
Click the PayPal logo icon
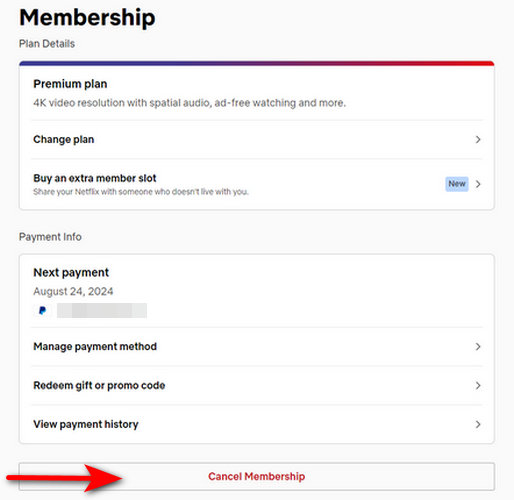pos(43,310)
